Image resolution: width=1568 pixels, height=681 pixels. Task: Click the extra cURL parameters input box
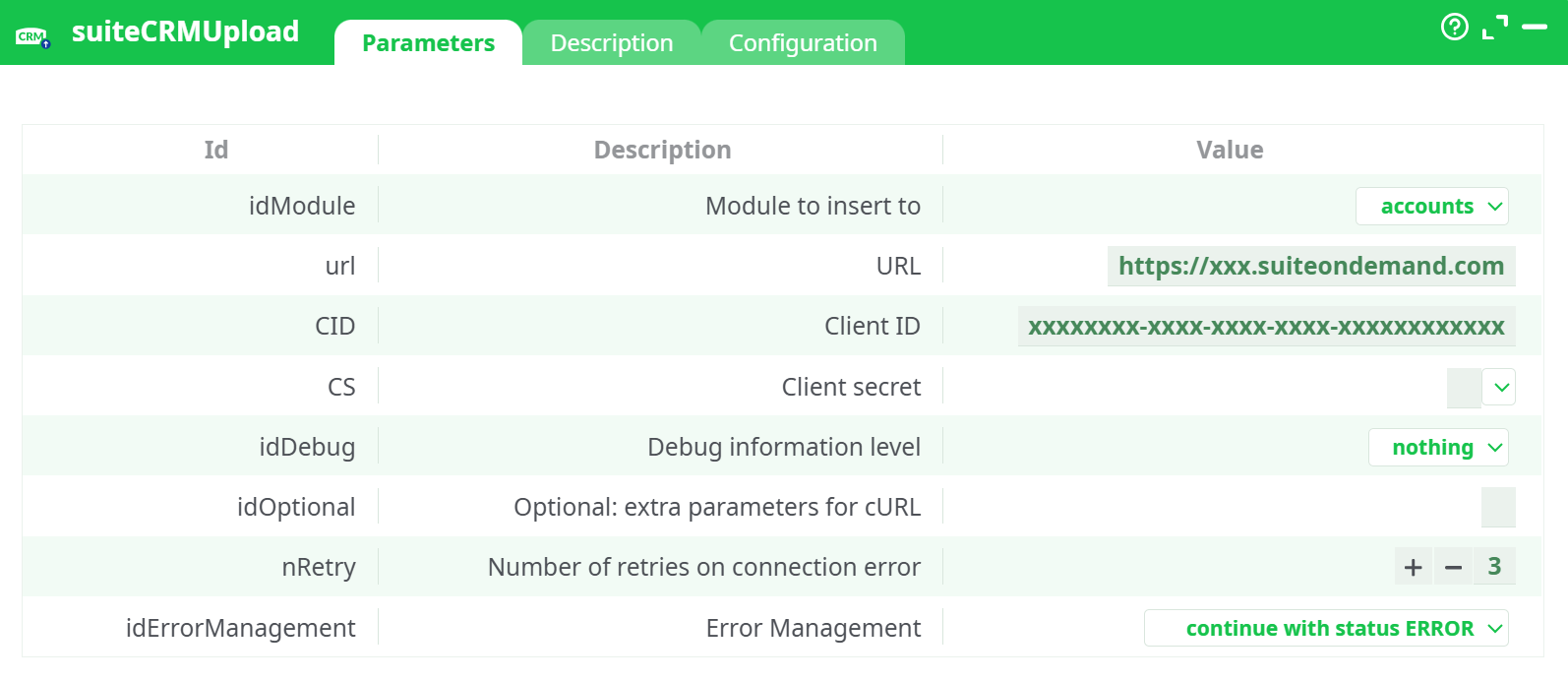tap(1498, 507)
